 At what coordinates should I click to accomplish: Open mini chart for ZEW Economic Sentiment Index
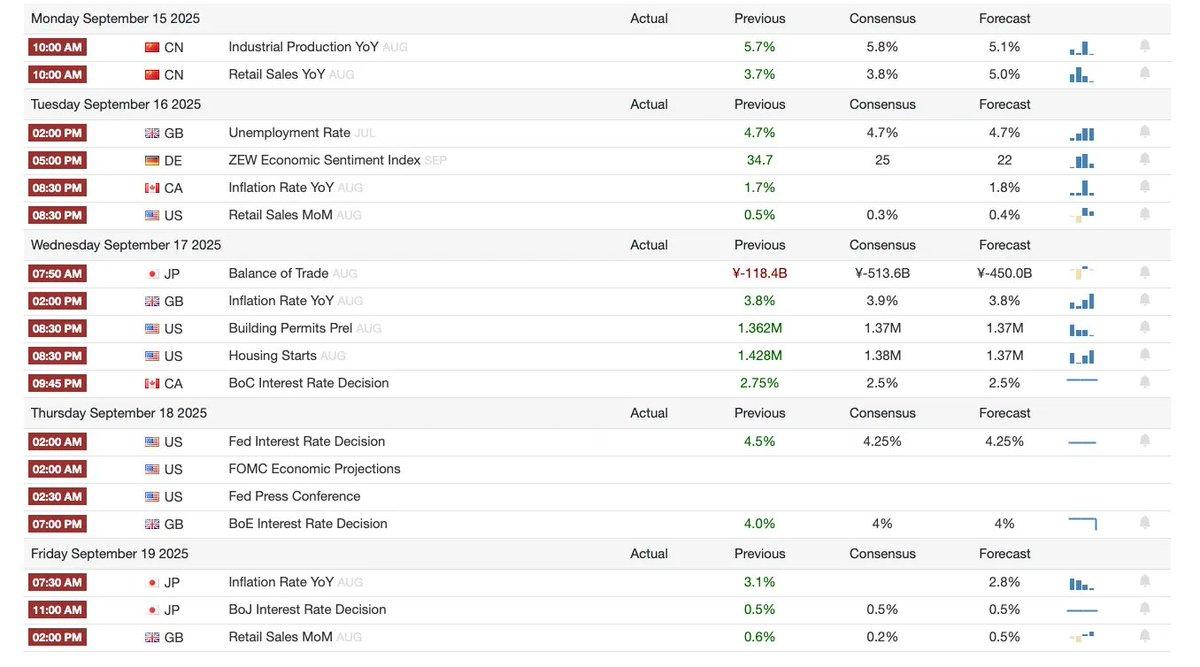(x=1082, y=160)
